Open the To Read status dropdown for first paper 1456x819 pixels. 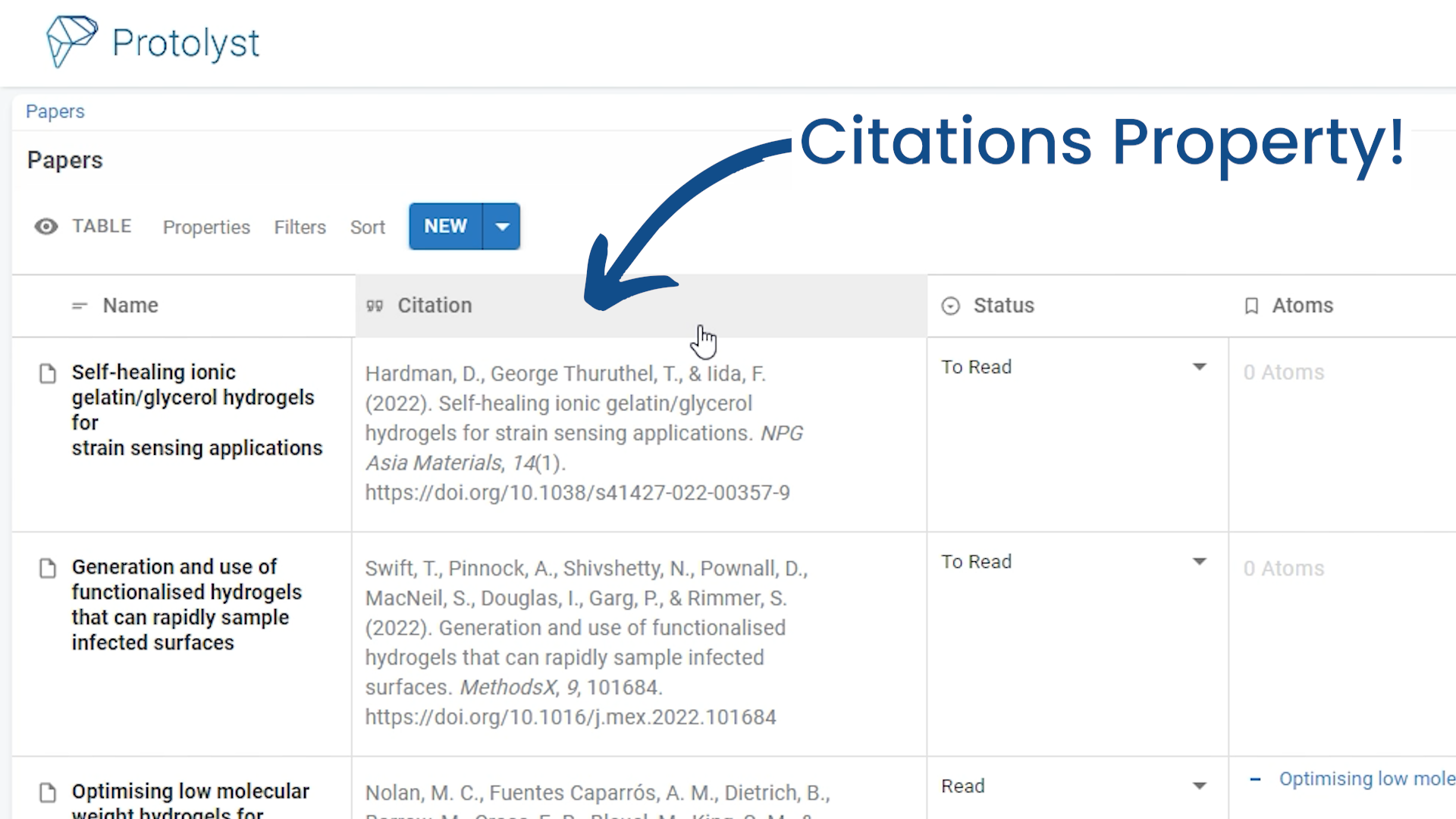[x=1198, y=366]
